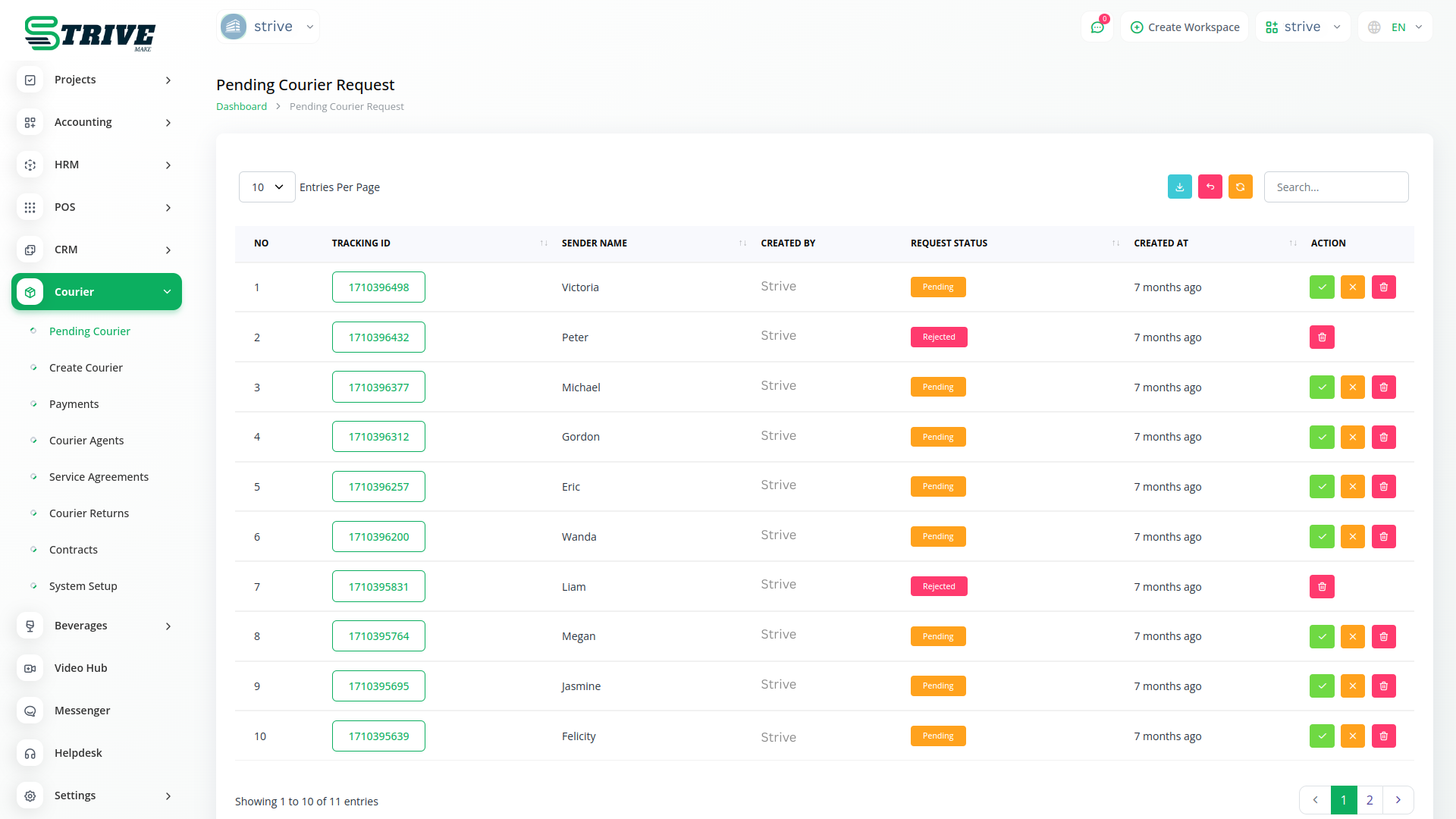Click the orange refresh icon button
1456x819 pixels.
point(1240,187)
